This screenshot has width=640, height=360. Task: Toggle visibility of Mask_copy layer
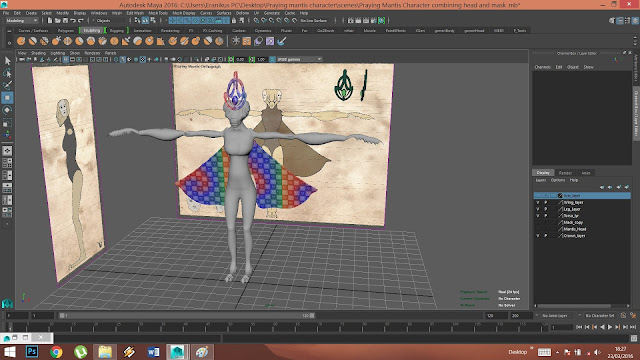click(538, 222)
